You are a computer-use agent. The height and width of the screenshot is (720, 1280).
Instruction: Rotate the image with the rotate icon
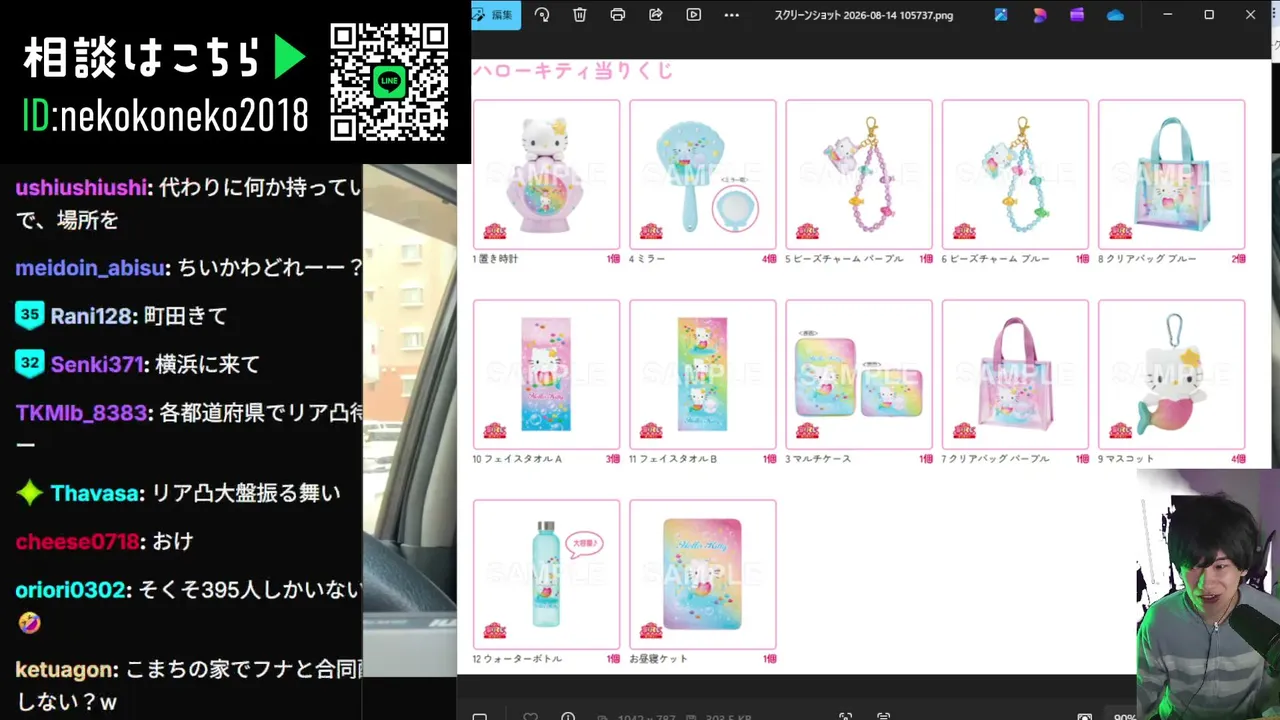pos(542,15)
